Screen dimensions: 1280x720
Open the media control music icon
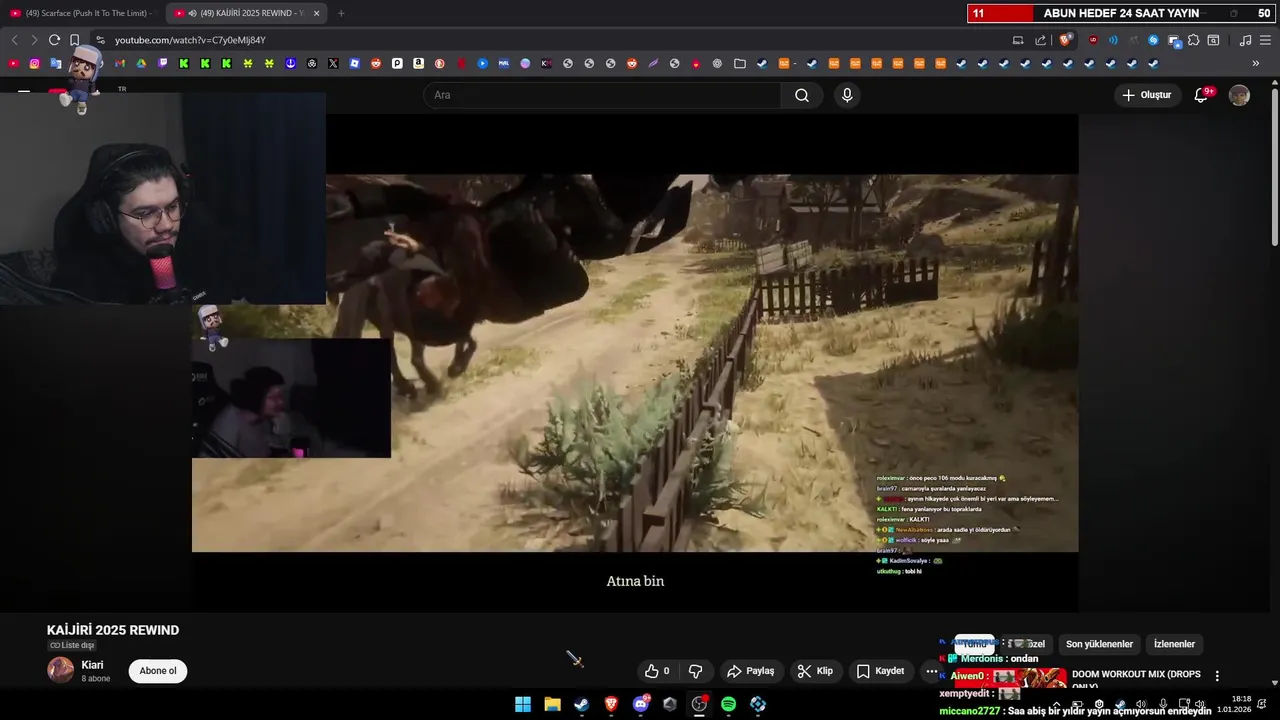1245,40
